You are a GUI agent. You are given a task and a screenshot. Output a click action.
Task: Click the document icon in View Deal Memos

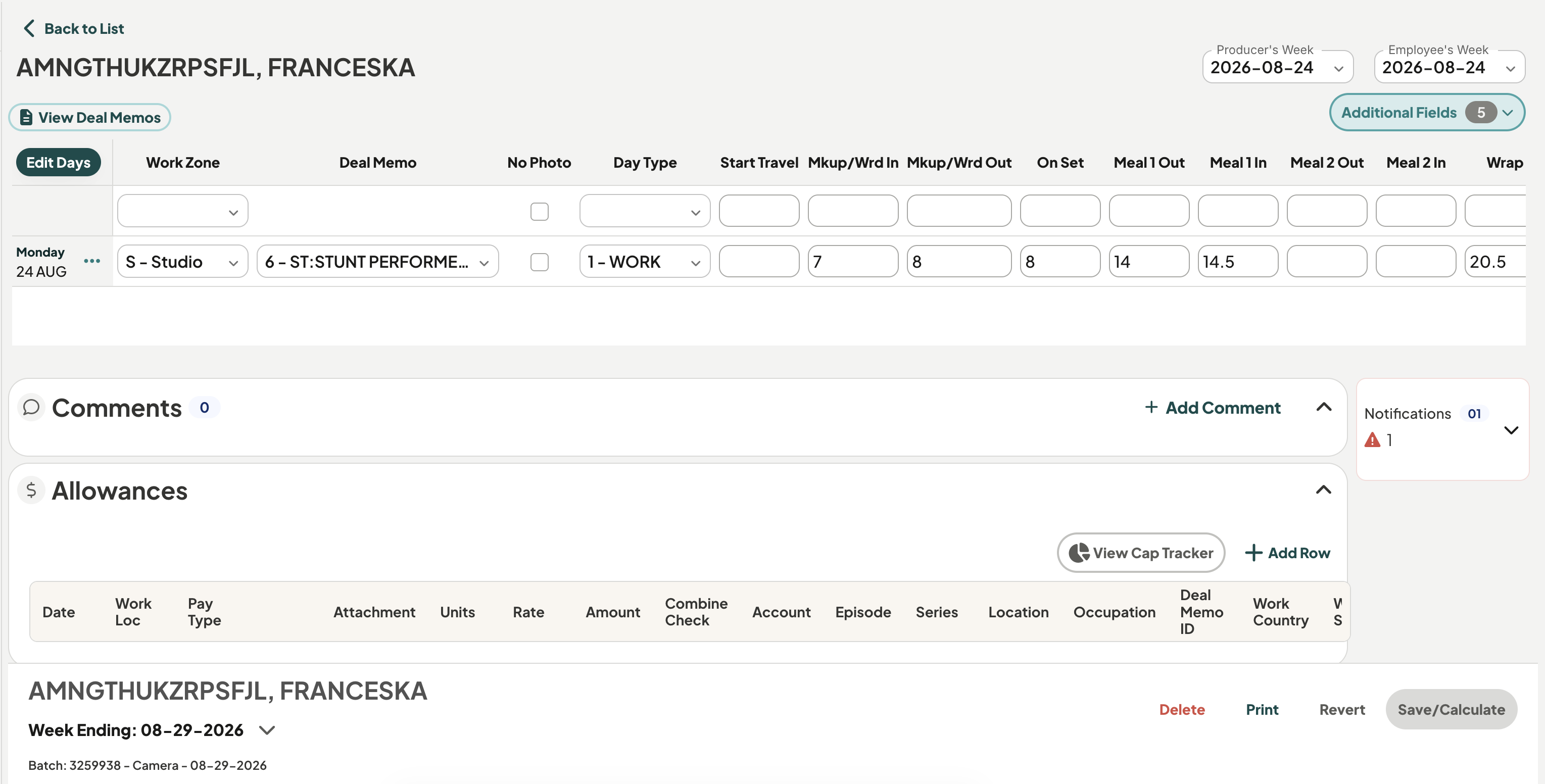point(26,117)
